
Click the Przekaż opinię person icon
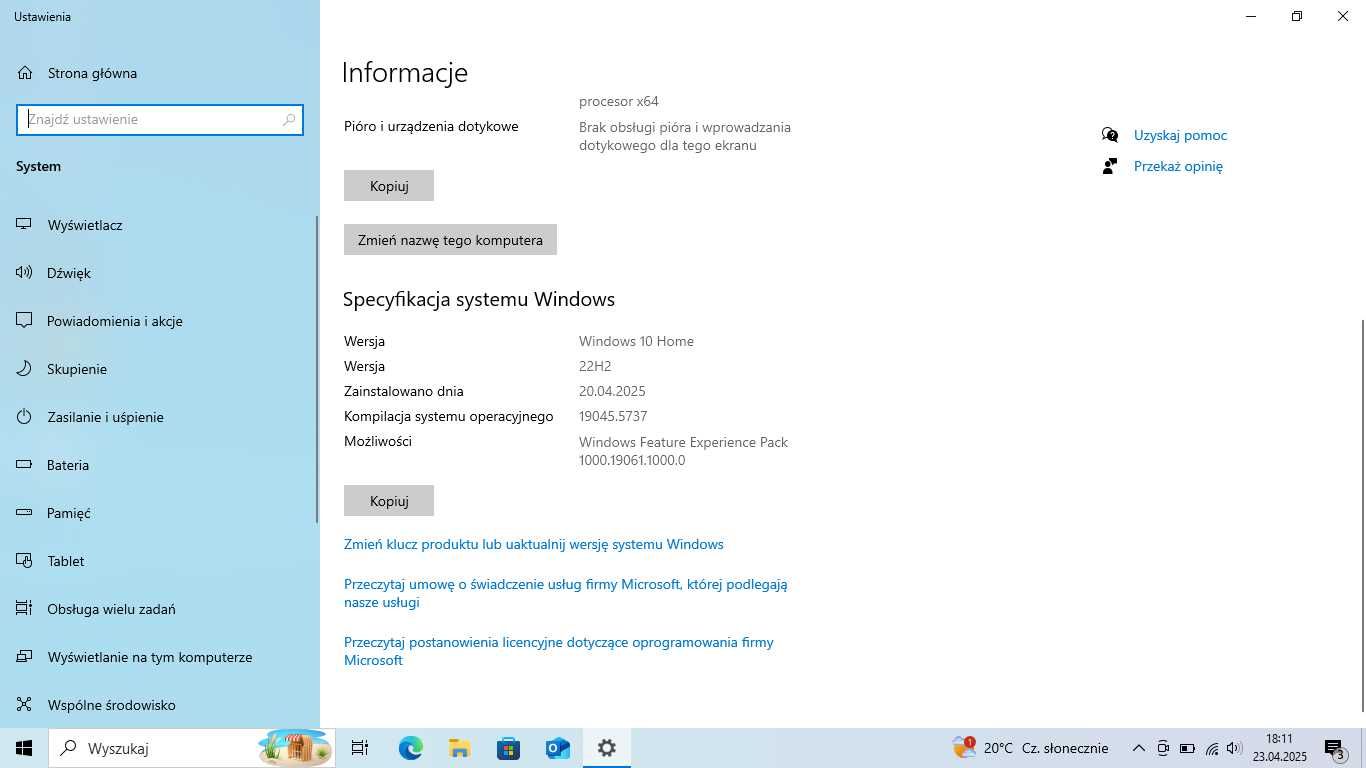(1109, 166)
